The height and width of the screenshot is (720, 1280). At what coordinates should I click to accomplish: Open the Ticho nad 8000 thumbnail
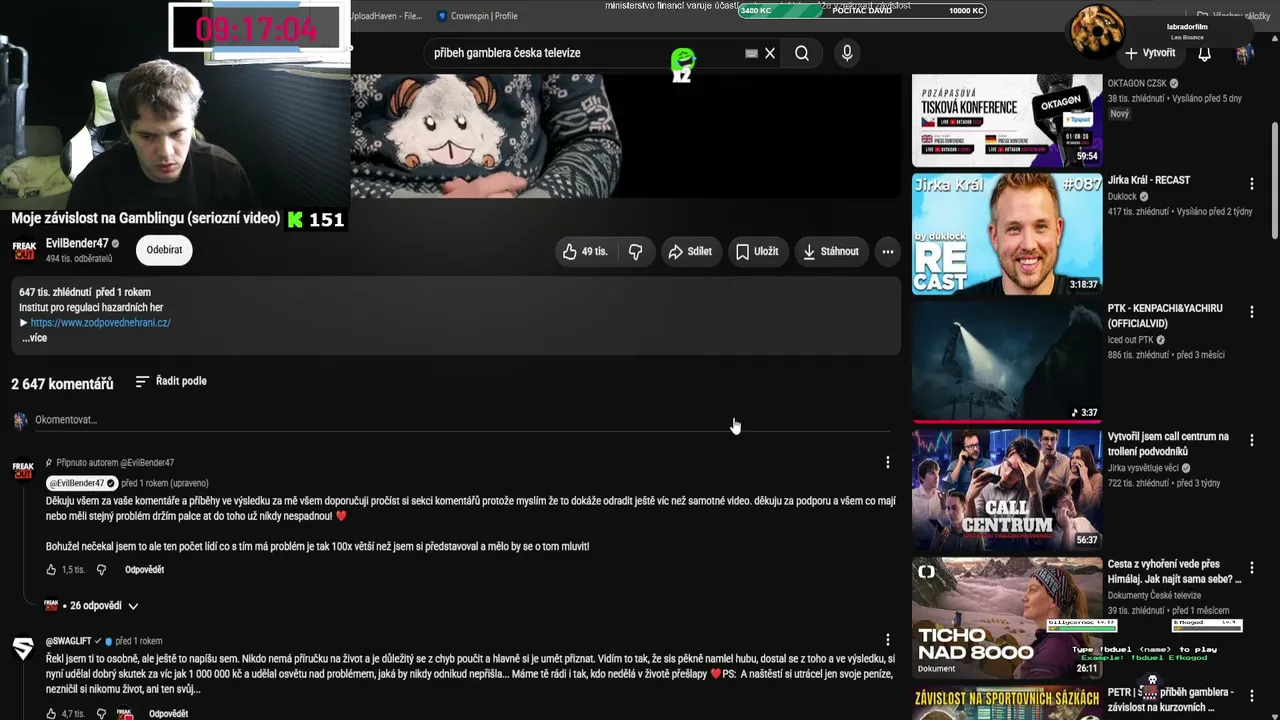click(x=1007, y=617)
